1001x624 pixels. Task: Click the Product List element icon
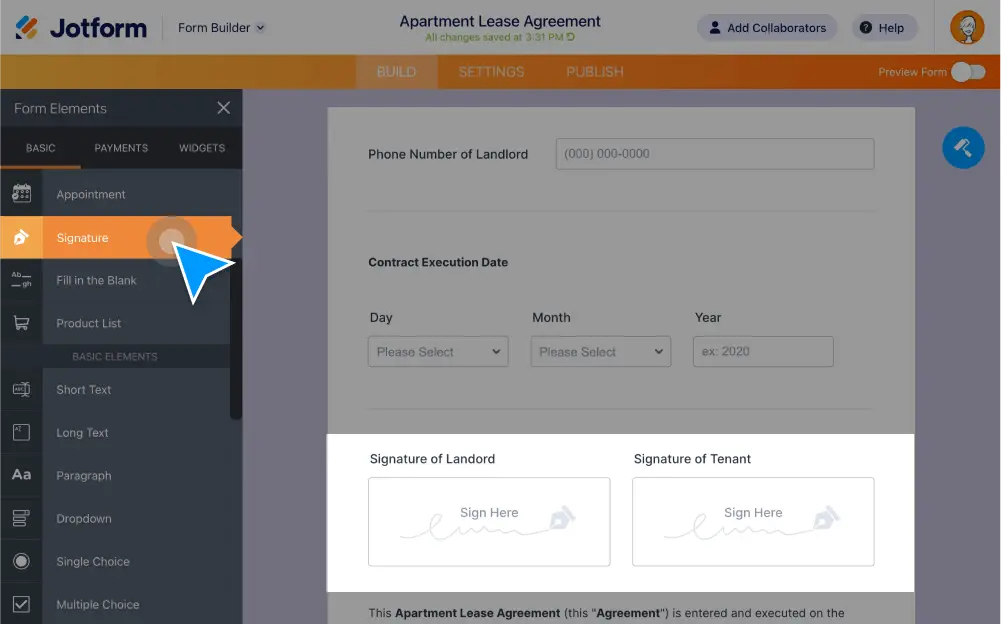(x=21, y=322)
